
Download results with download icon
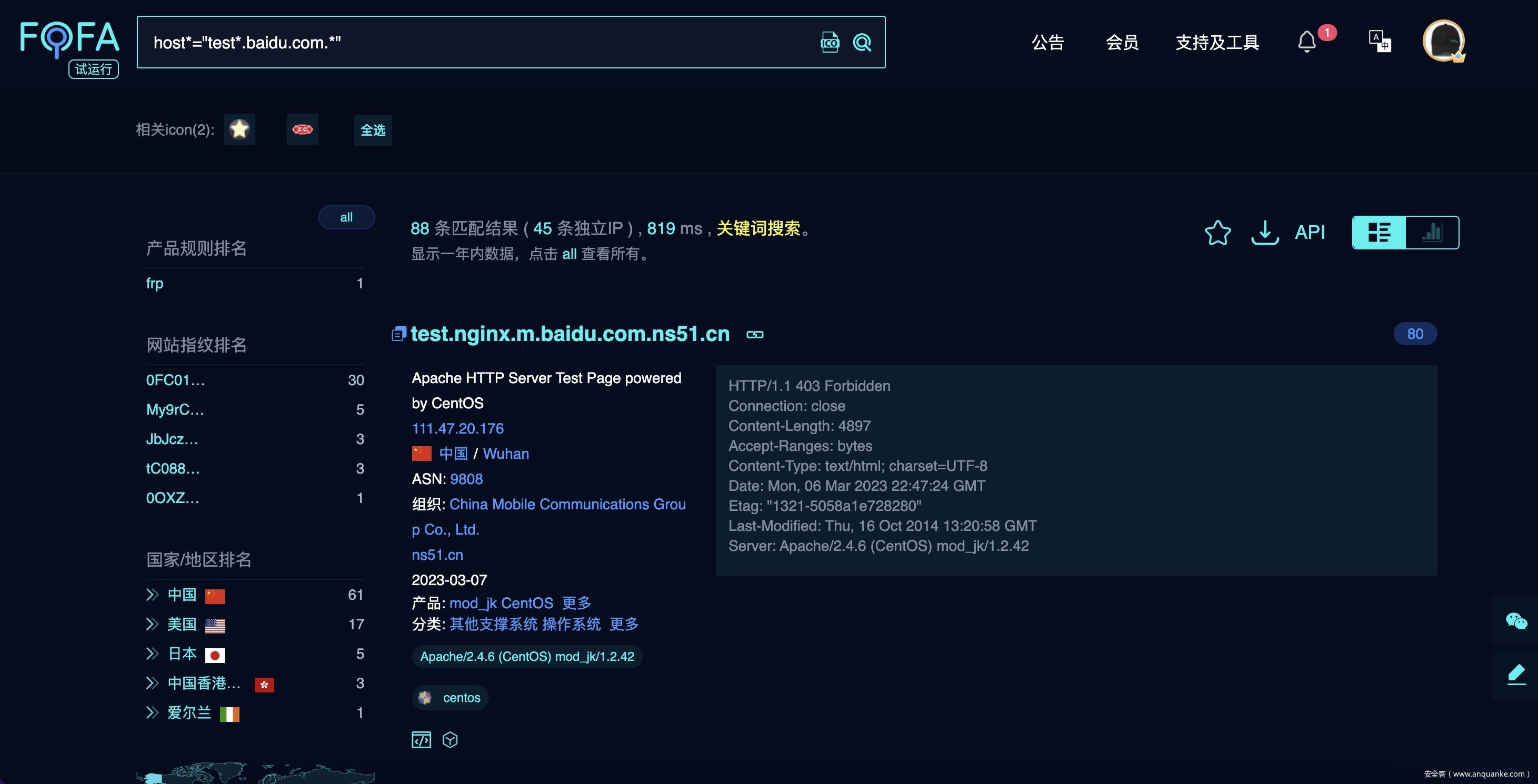tap(1264, 232)
